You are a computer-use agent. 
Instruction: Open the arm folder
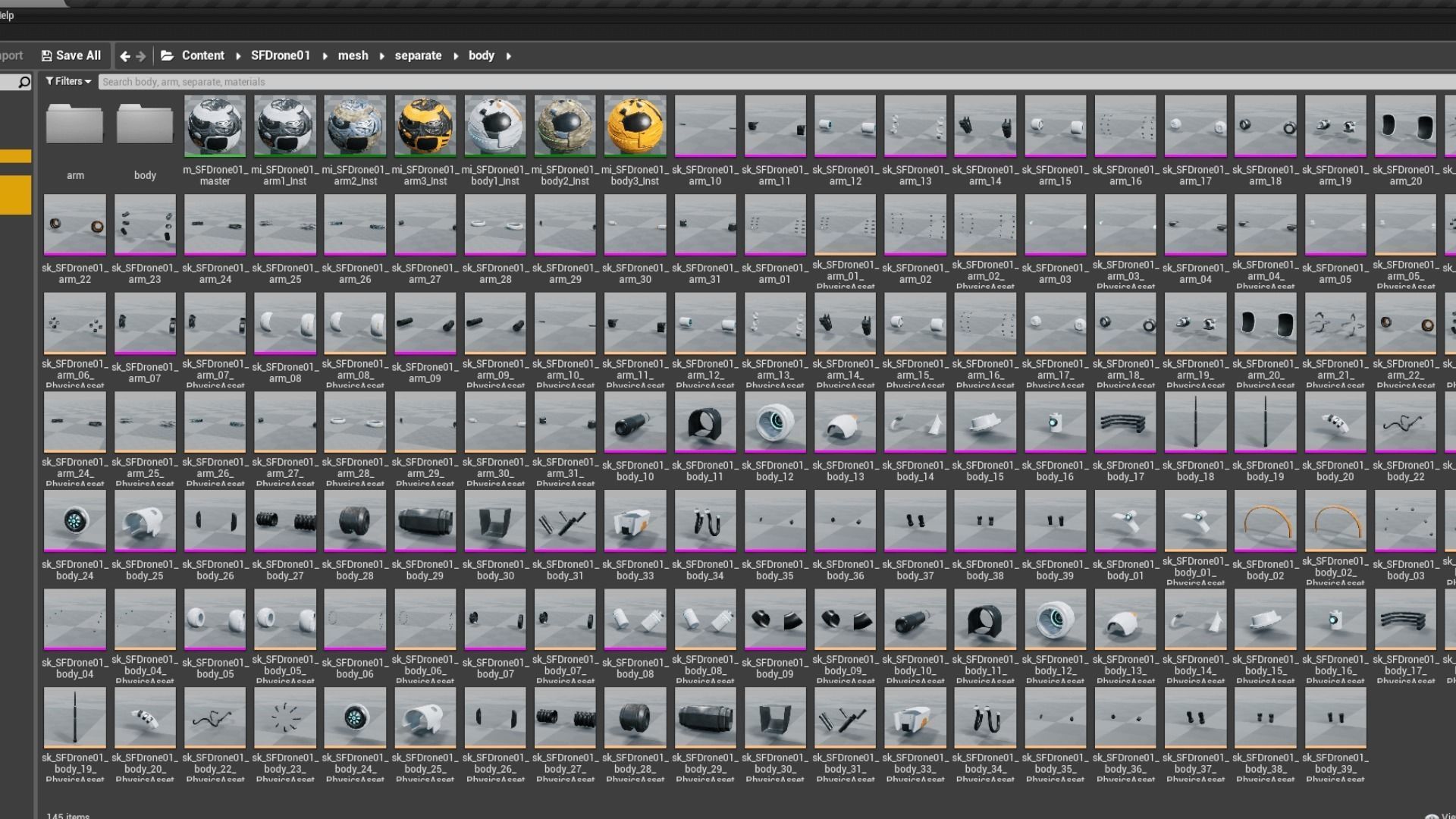(74, 126)
